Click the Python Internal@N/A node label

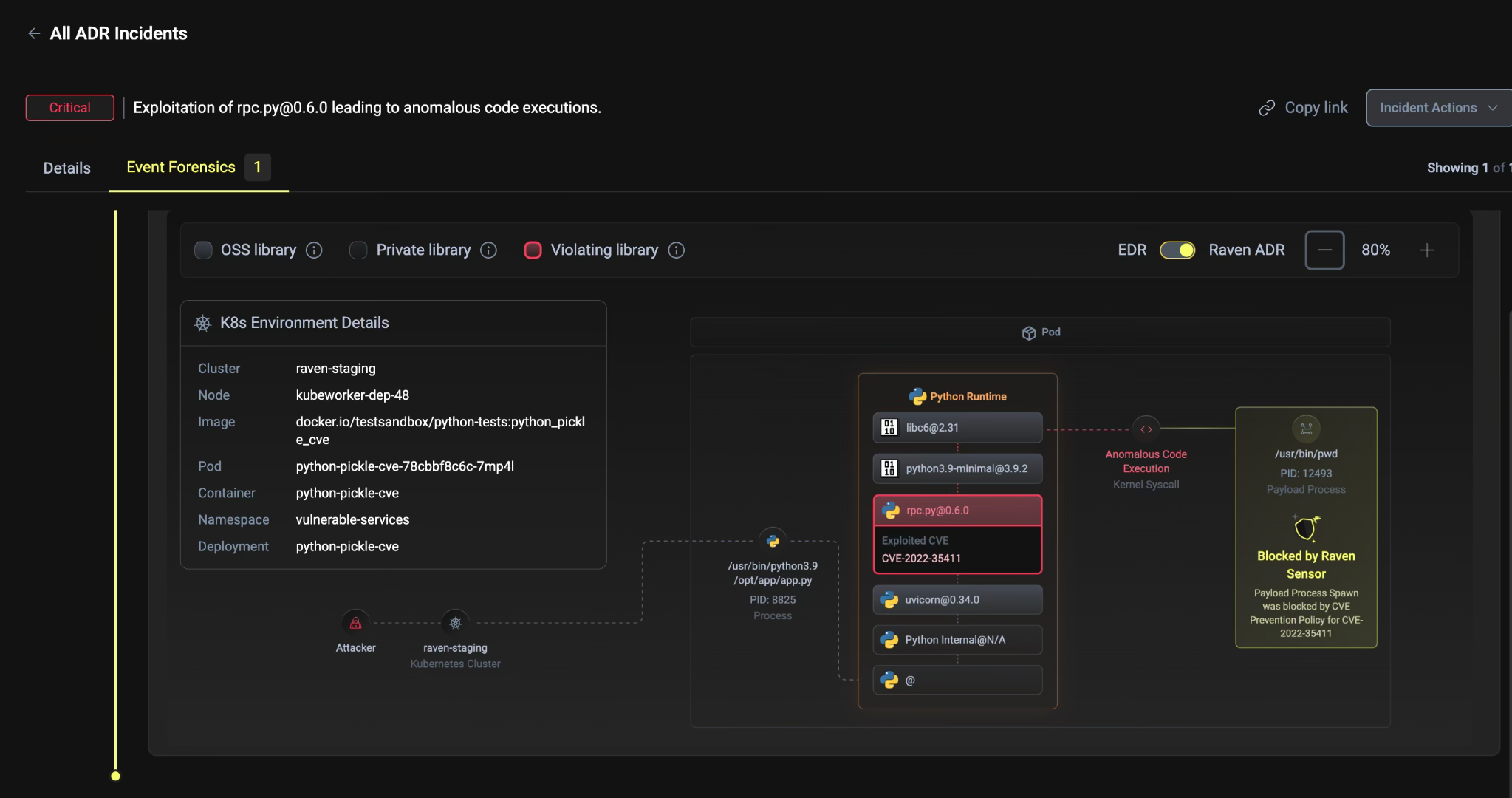pos(955,640)
